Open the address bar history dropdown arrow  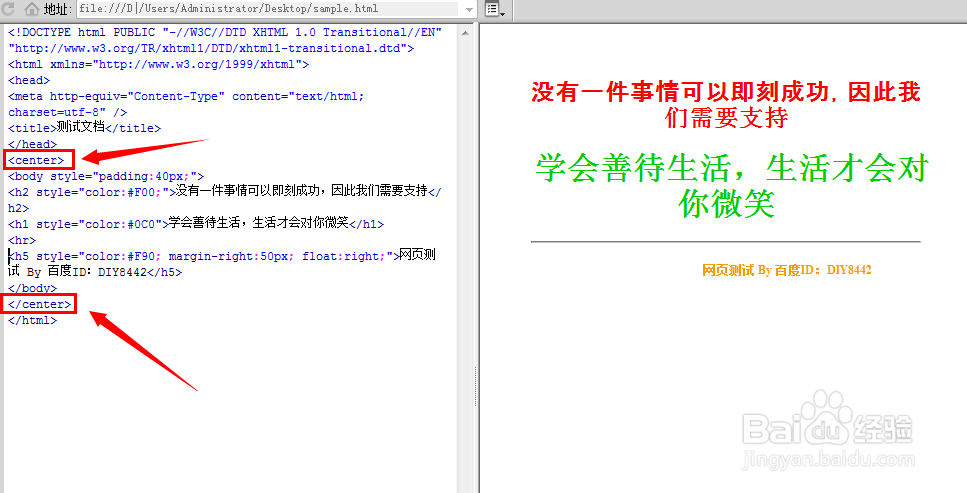click(x=469, y=9)
